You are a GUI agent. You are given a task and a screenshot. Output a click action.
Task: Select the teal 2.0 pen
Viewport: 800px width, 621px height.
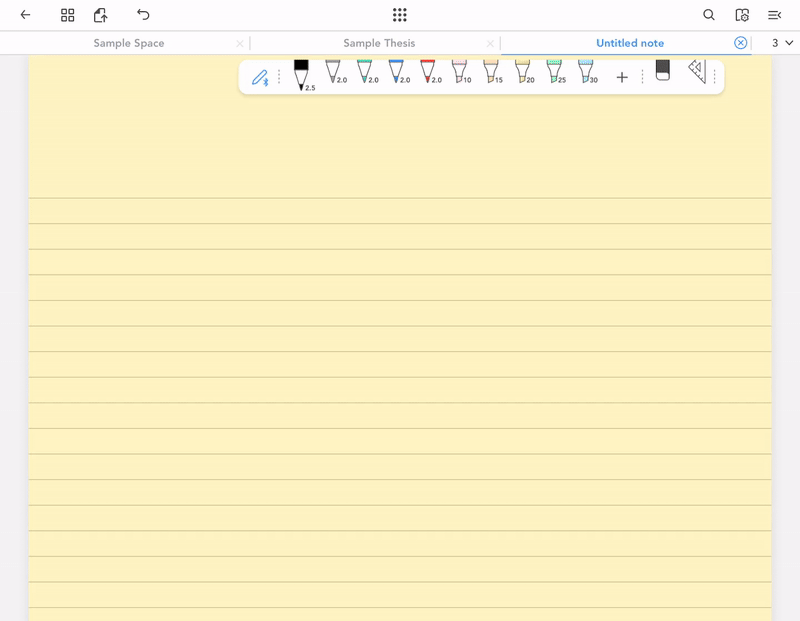pyautogui.click(x=366, y=71)
